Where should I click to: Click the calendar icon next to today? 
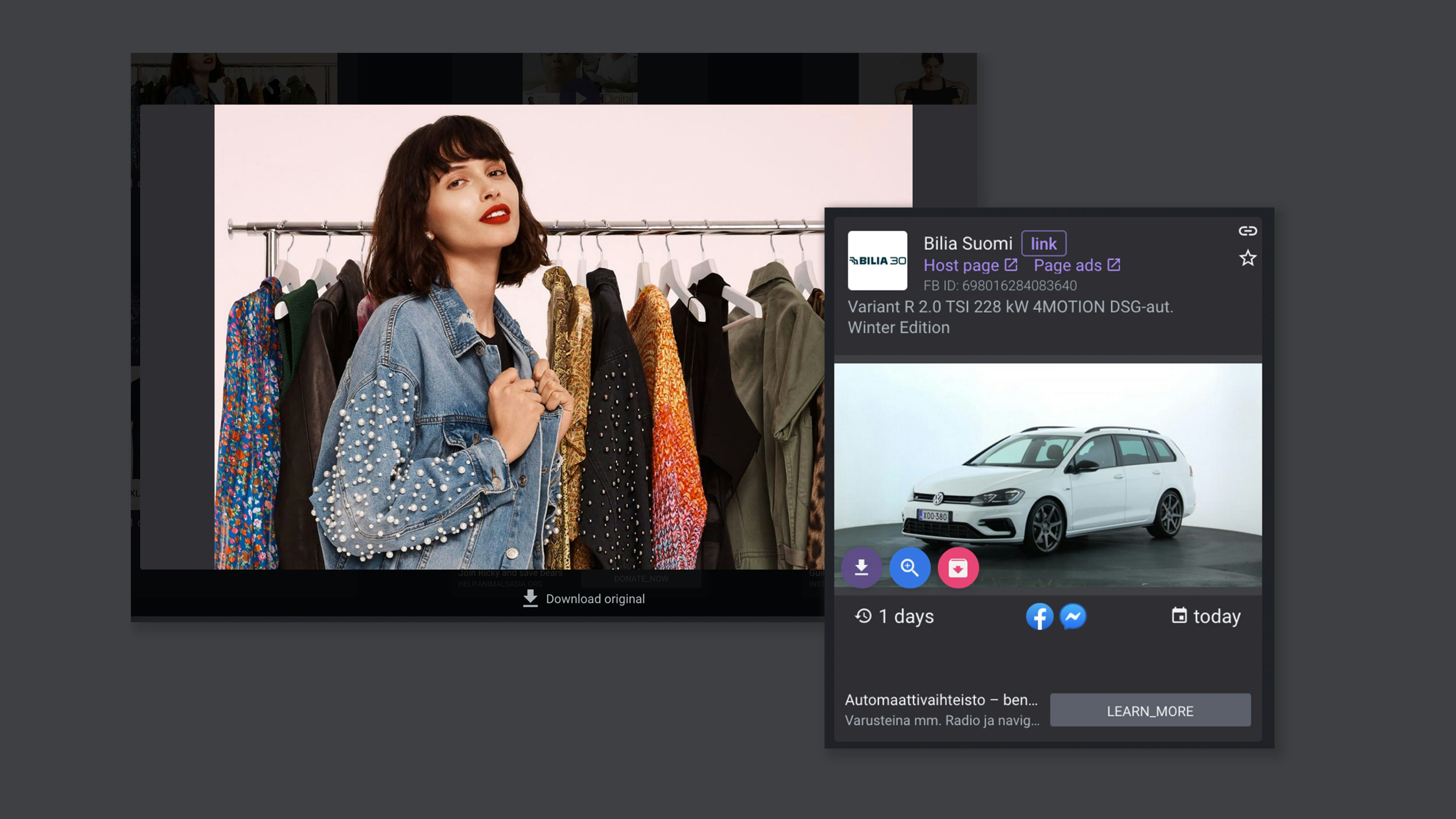[1179, 616]
